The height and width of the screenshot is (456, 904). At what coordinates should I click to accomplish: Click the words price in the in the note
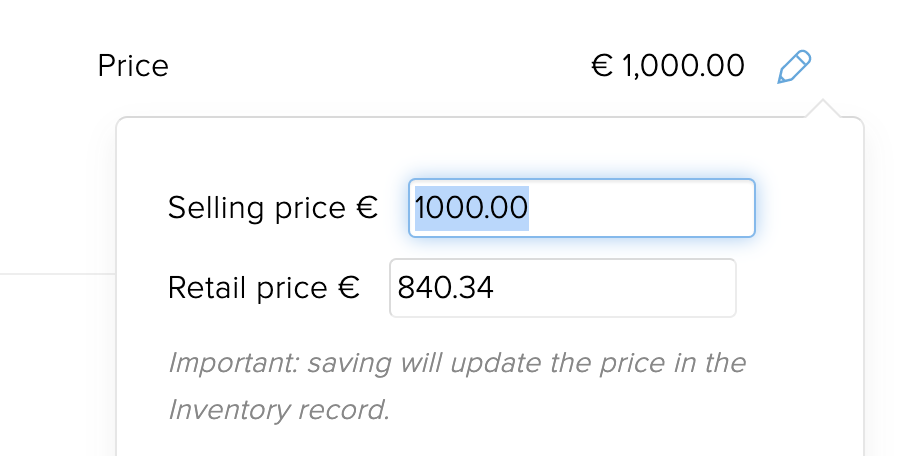(x=673, y=364)
